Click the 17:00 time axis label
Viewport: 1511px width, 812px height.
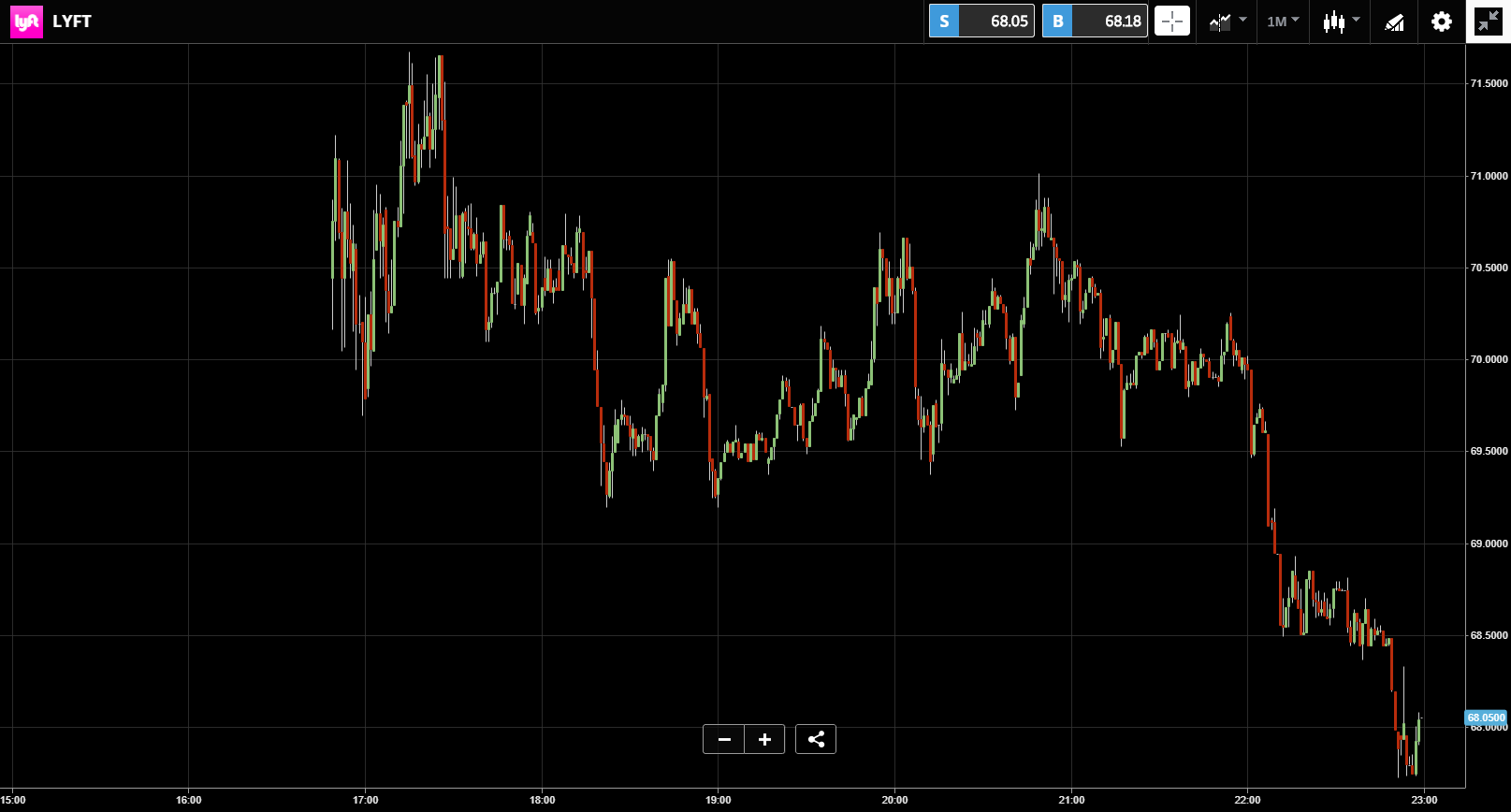coord(366,800)
